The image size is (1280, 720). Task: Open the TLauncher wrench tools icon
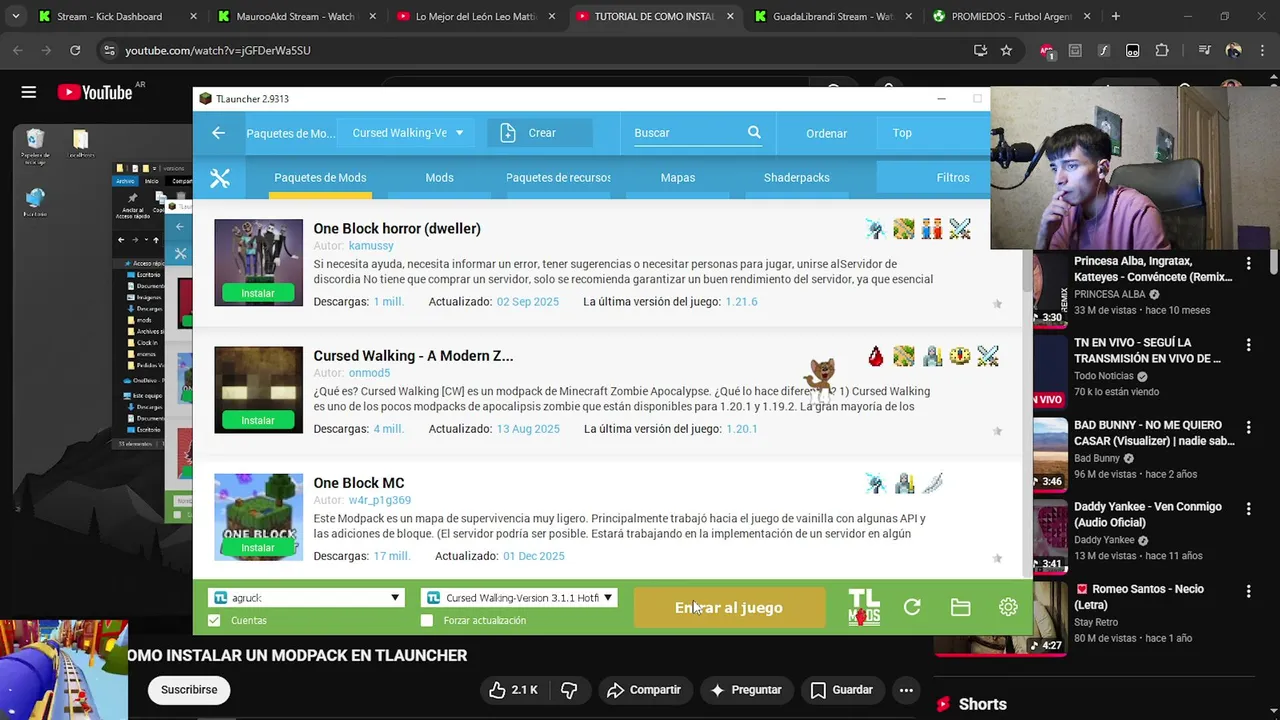(x=220, y=178)
